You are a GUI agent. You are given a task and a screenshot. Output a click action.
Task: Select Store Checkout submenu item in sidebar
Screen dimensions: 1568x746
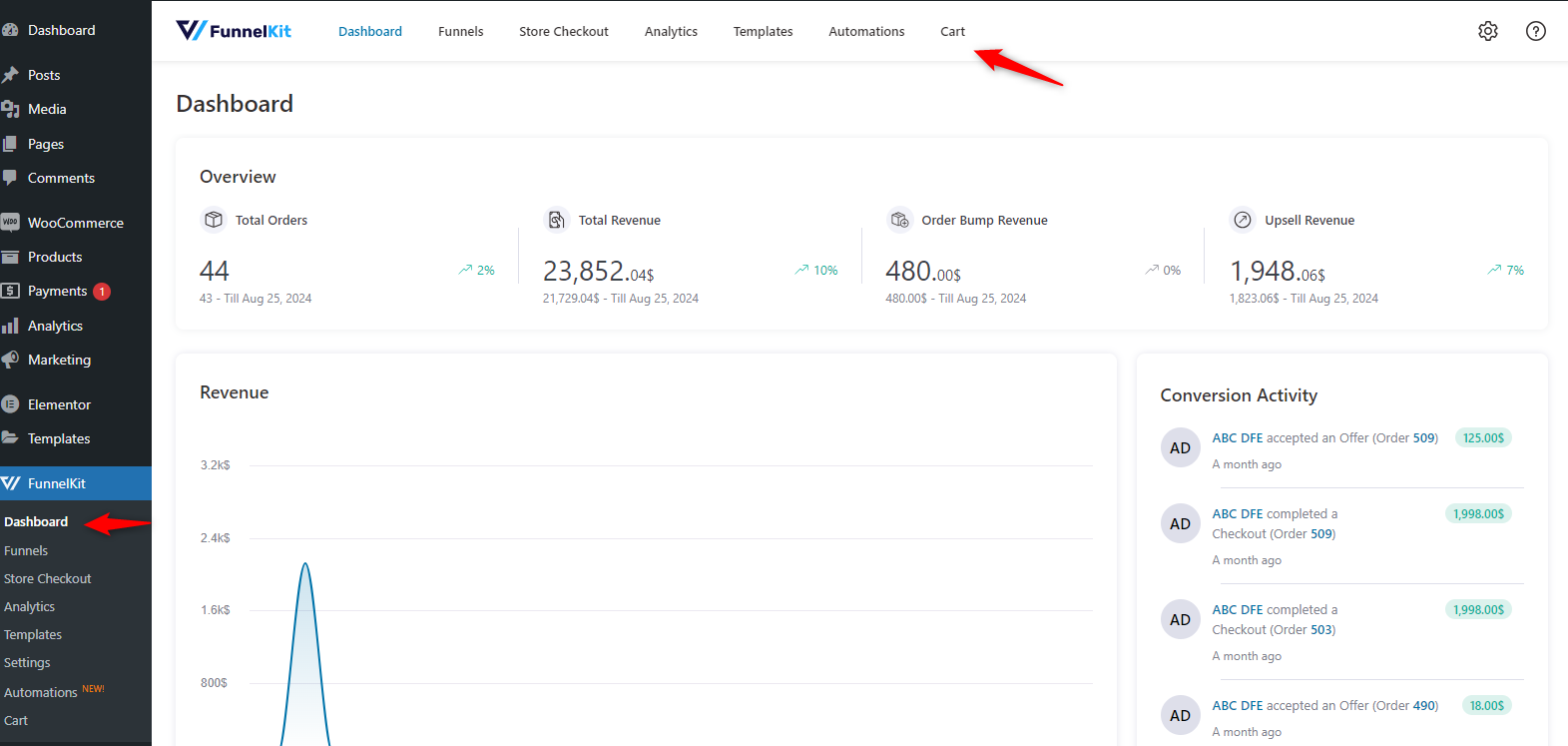click(47, 578)
